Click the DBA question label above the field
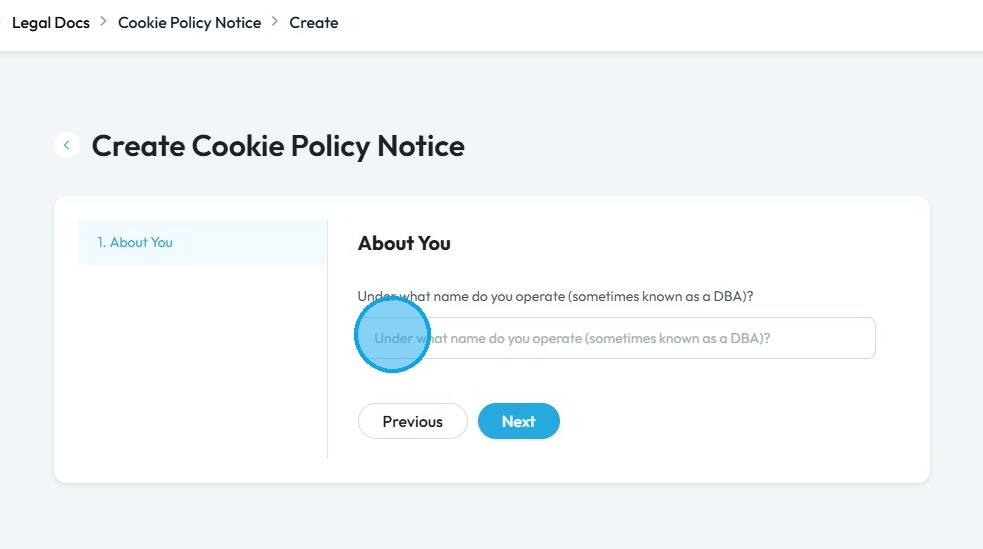This screenshot has width=983, height=549. (x=555, y=297)
